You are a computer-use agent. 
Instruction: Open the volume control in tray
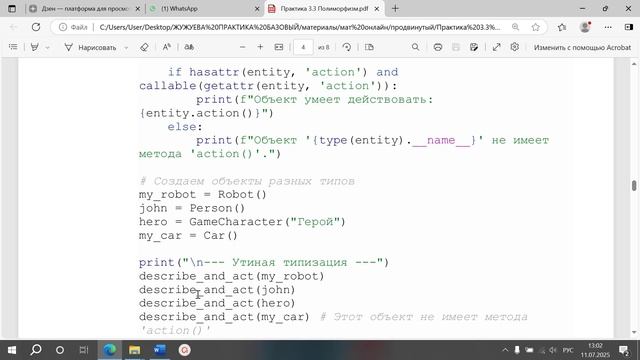(x=553, y=350)
